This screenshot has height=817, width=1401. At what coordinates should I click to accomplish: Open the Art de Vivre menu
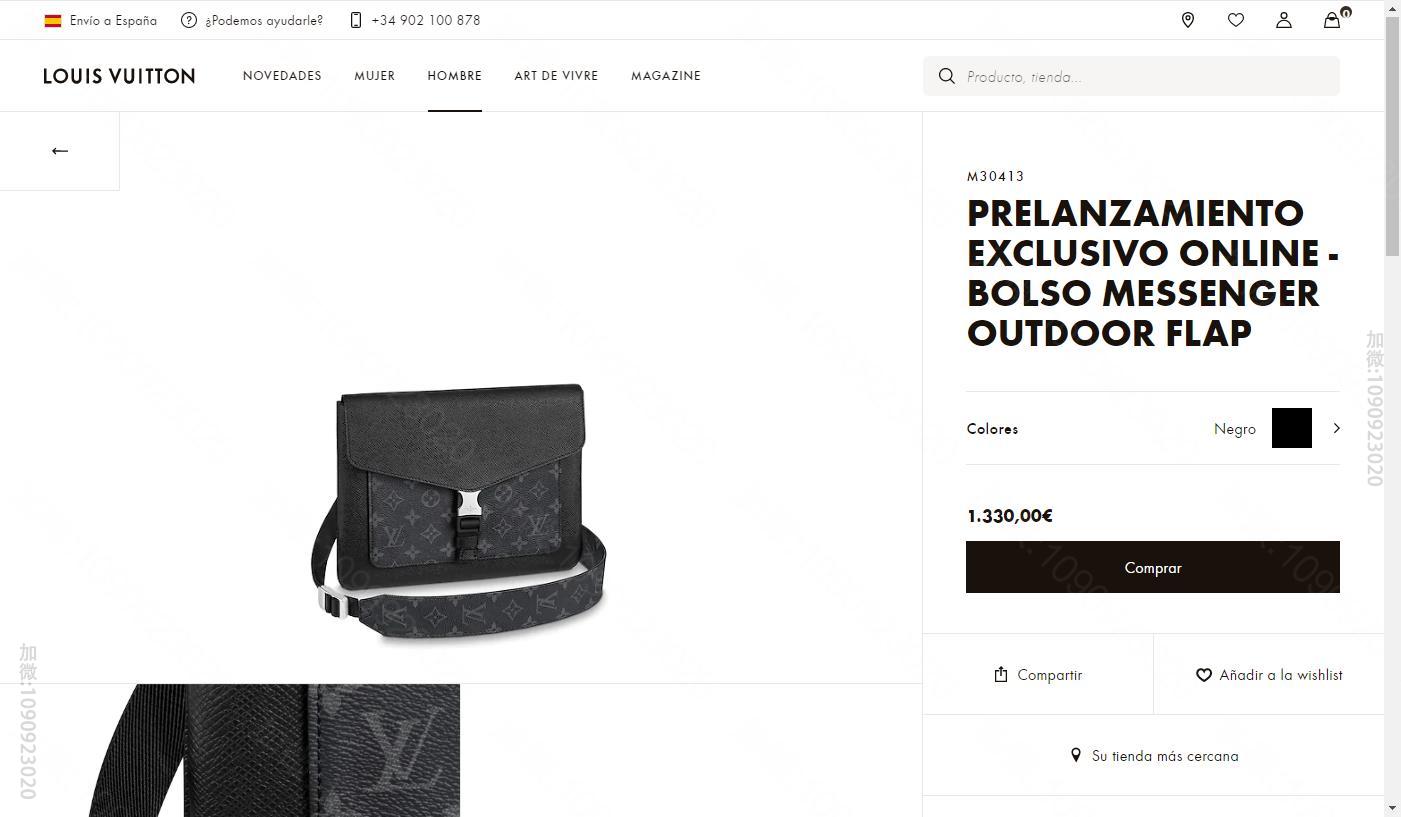556,76
